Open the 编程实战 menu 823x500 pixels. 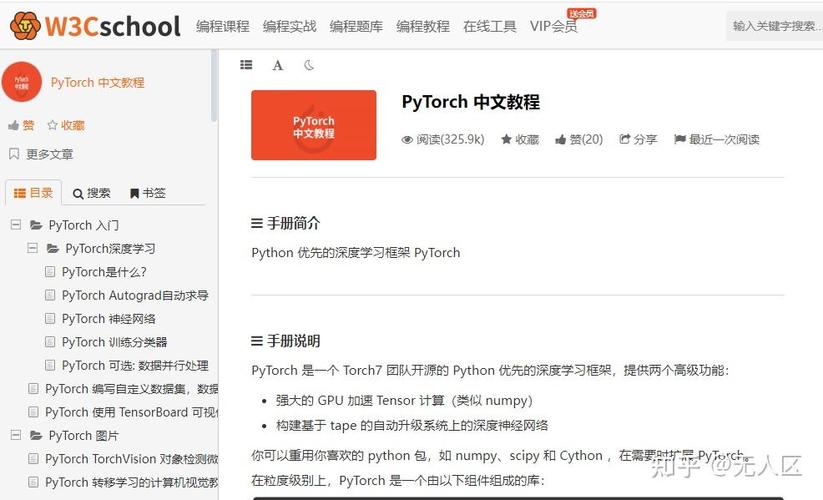[x=289, y=26]
